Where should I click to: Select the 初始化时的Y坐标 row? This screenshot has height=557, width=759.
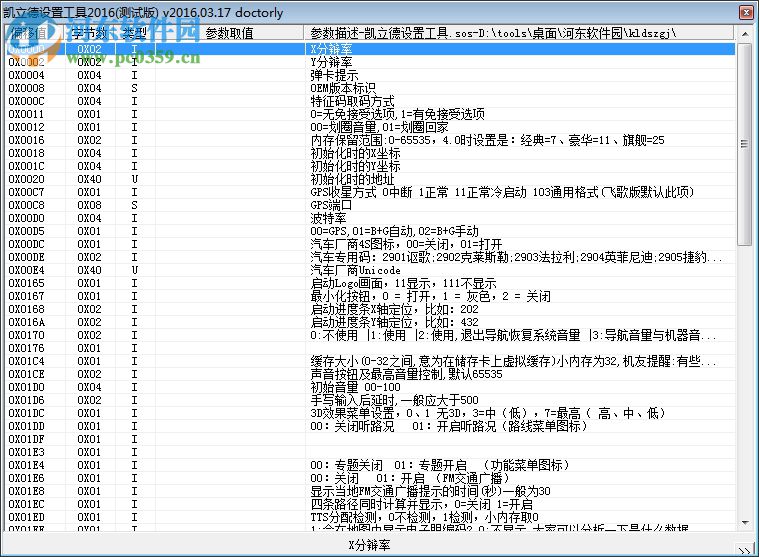pos(371,166)
